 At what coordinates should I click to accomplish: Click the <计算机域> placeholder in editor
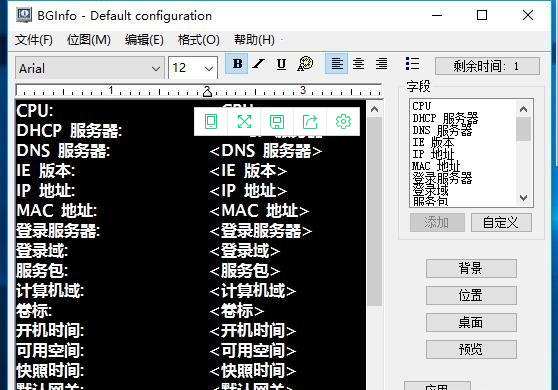coord(253,291)
